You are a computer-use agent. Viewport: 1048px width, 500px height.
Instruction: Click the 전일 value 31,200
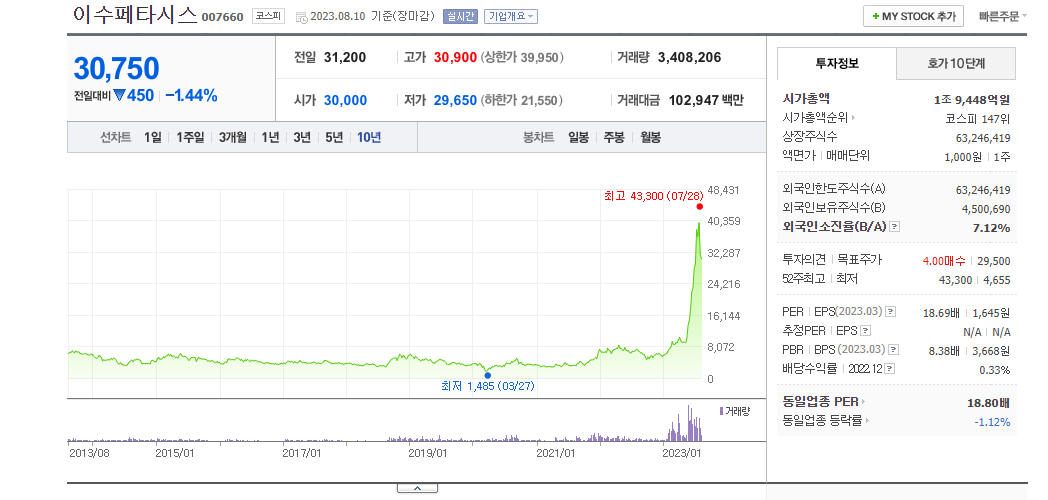(x=345, y=57)
